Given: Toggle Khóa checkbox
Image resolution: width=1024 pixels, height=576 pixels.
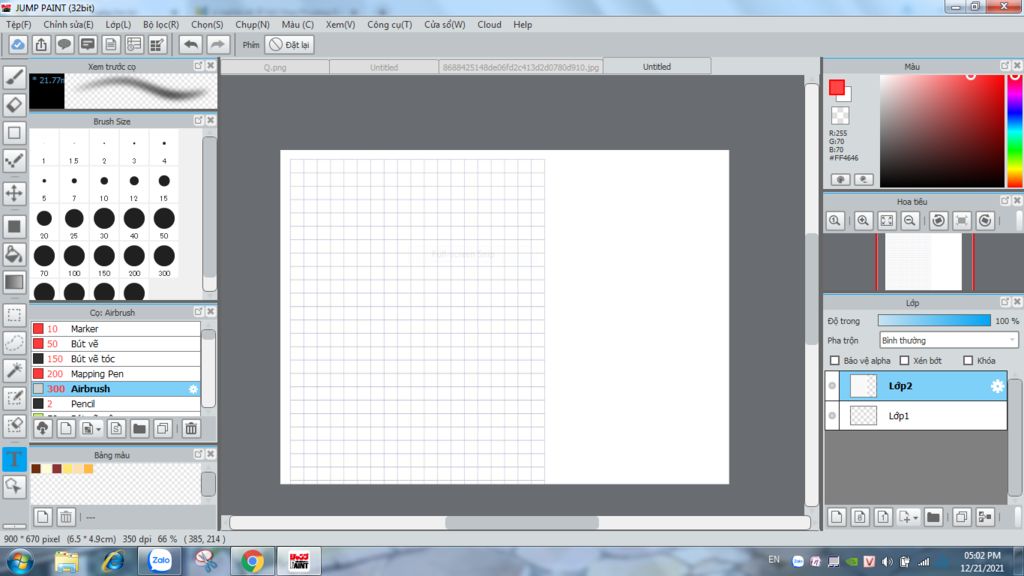Looking at the screenshot, I should (968, 360).
